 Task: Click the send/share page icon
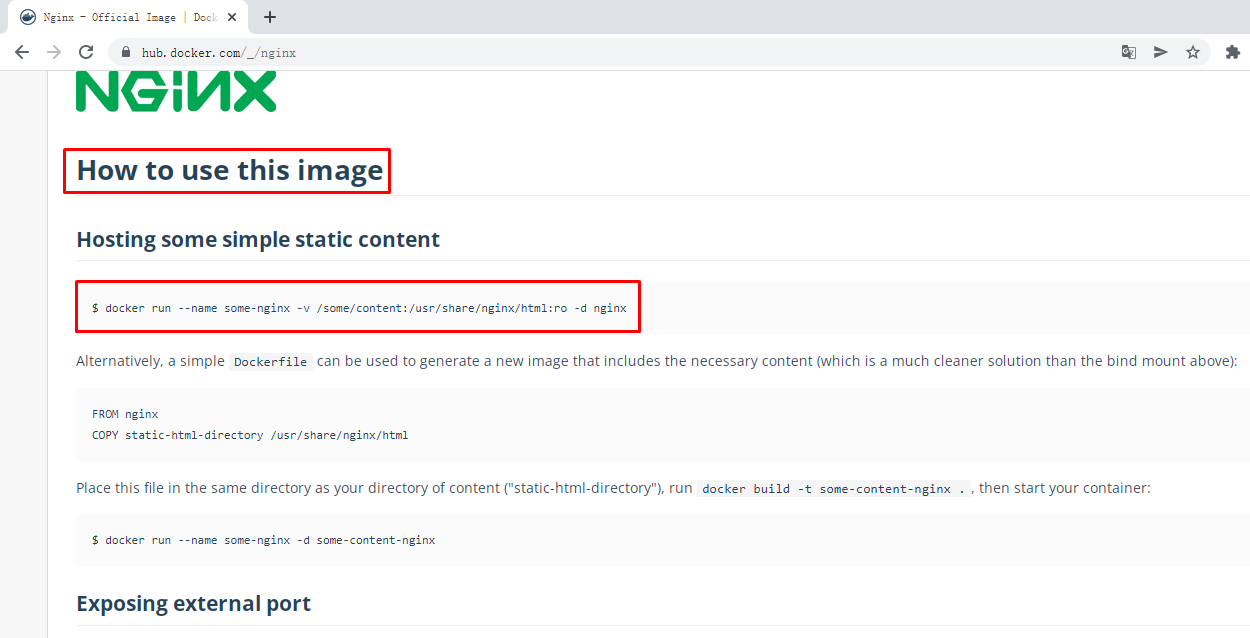pos(1160,52)
